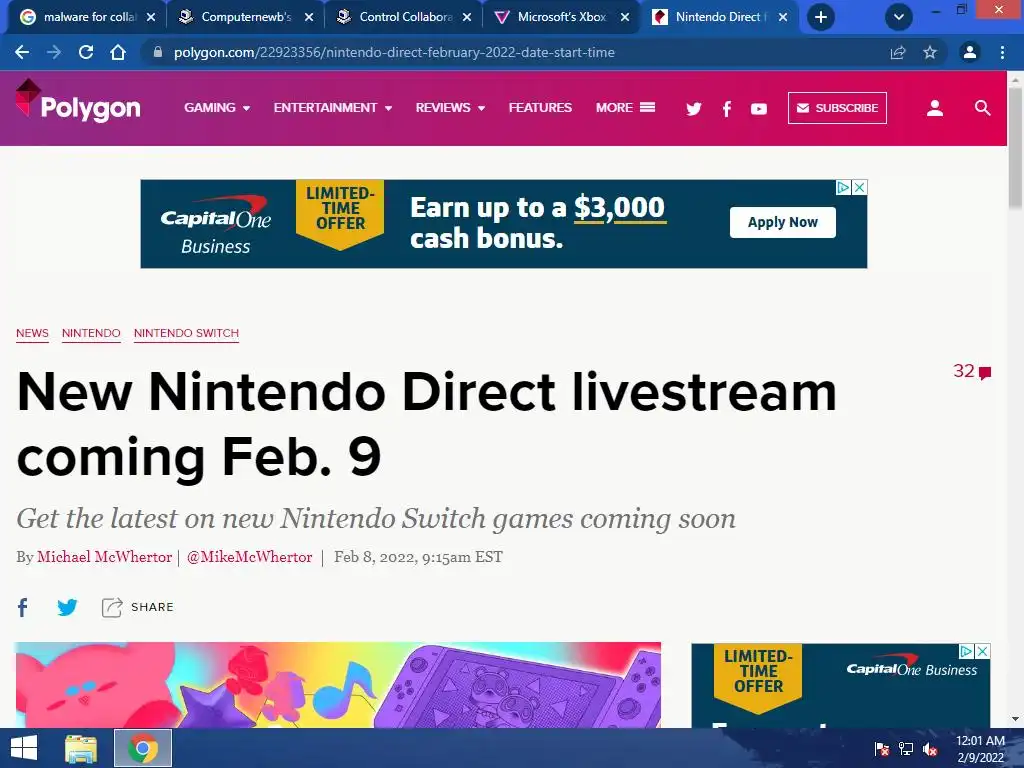Close the Microsoft's Xbox tab
Image resolution: width=1024 pixels, height=768 pixels.
tap(625, 17)
